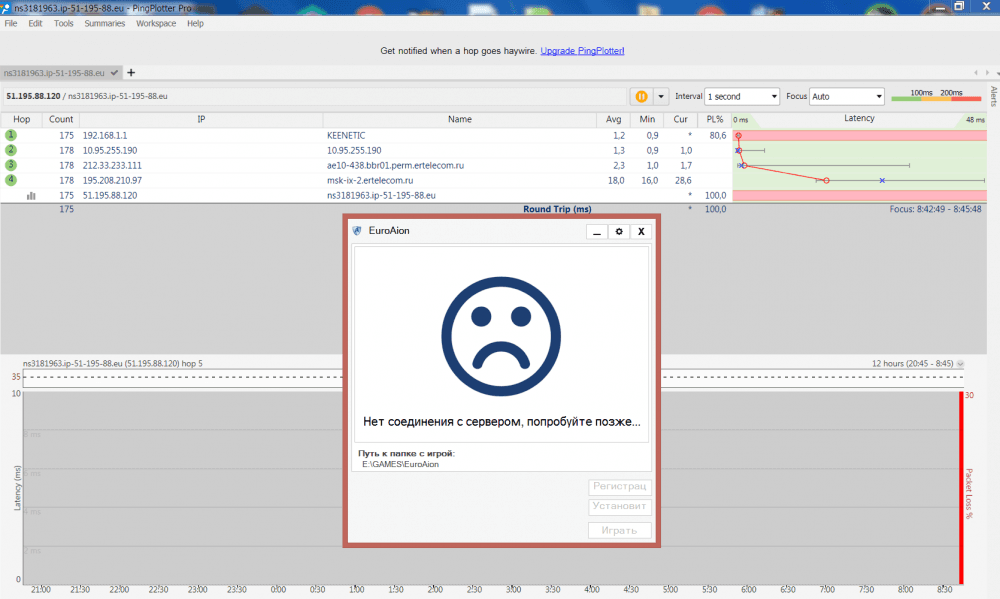Expand the 12 hours timeline range selector
Viewport: 1000px width, 599px height.
point(961,364)
